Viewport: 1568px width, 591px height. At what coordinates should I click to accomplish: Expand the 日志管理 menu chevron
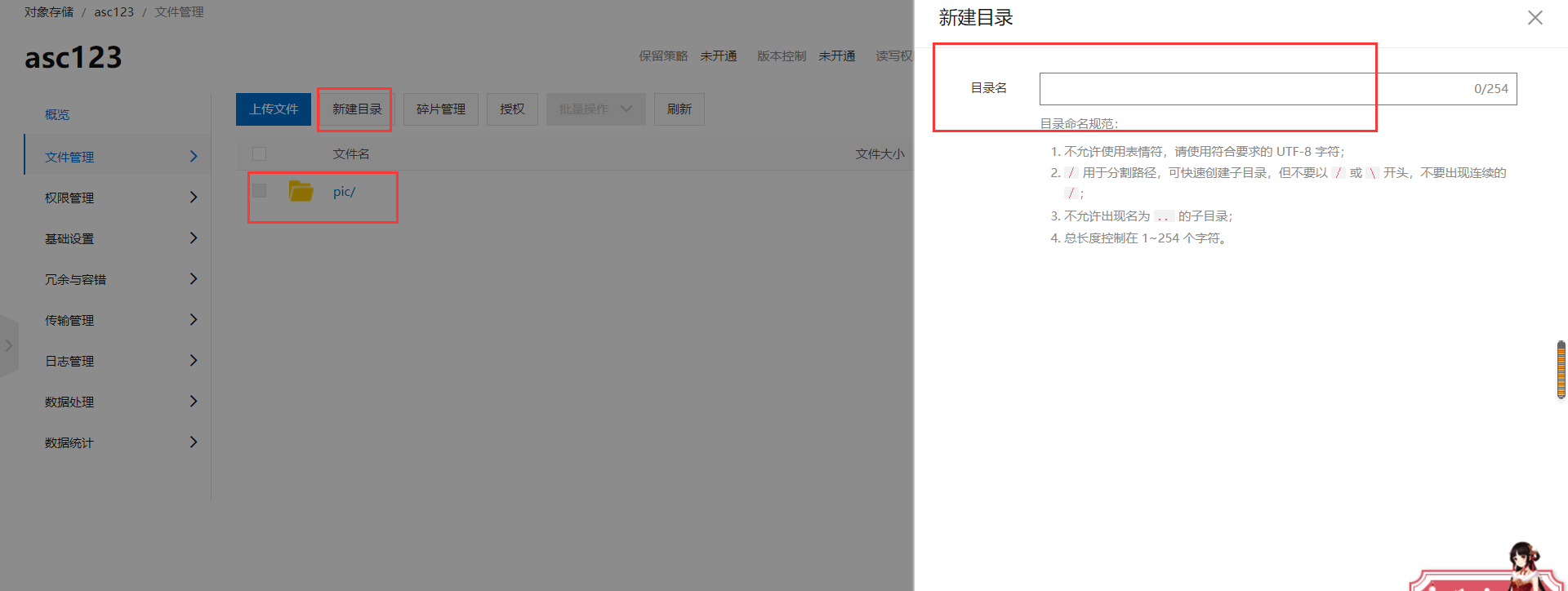[x=194, y=360]
